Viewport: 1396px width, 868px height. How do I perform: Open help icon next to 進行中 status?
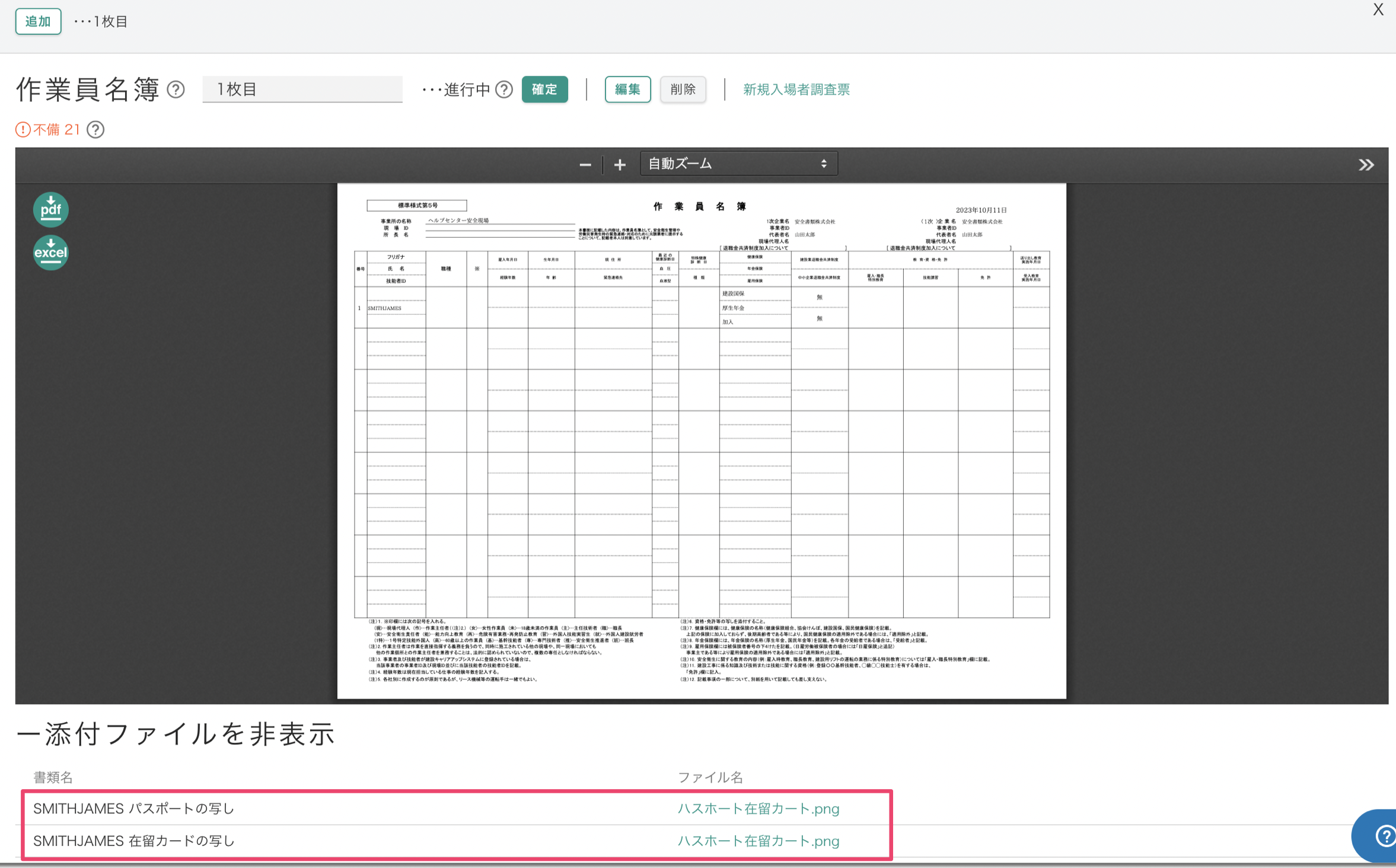tap(504, 90)
